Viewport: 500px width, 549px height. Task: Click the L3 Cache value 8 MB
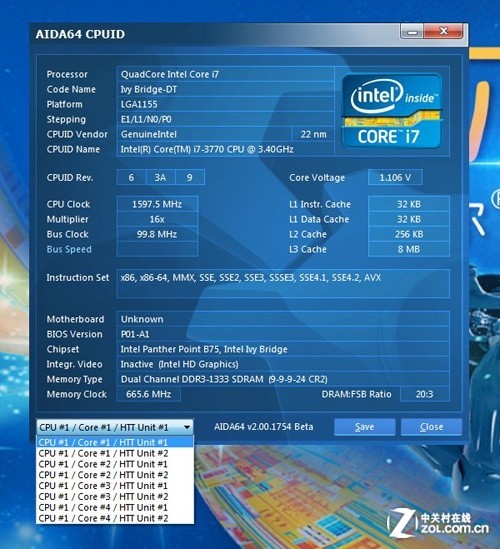pos(409,249)
